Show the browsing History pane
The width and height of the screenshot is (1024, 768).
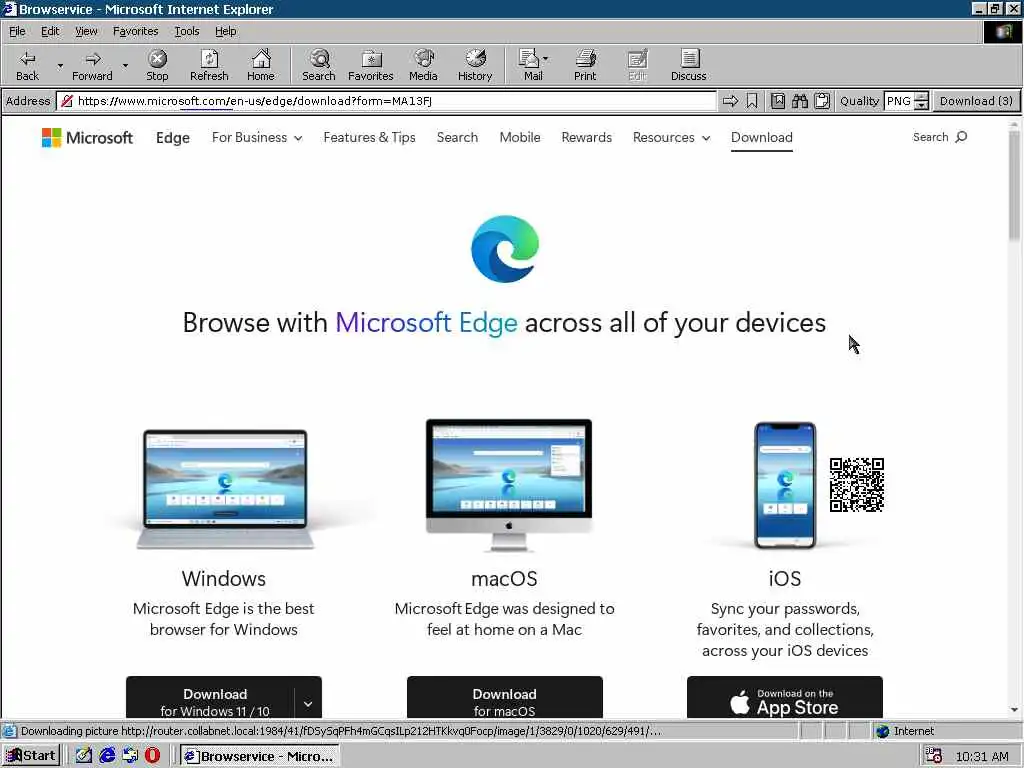pos(475,65)
